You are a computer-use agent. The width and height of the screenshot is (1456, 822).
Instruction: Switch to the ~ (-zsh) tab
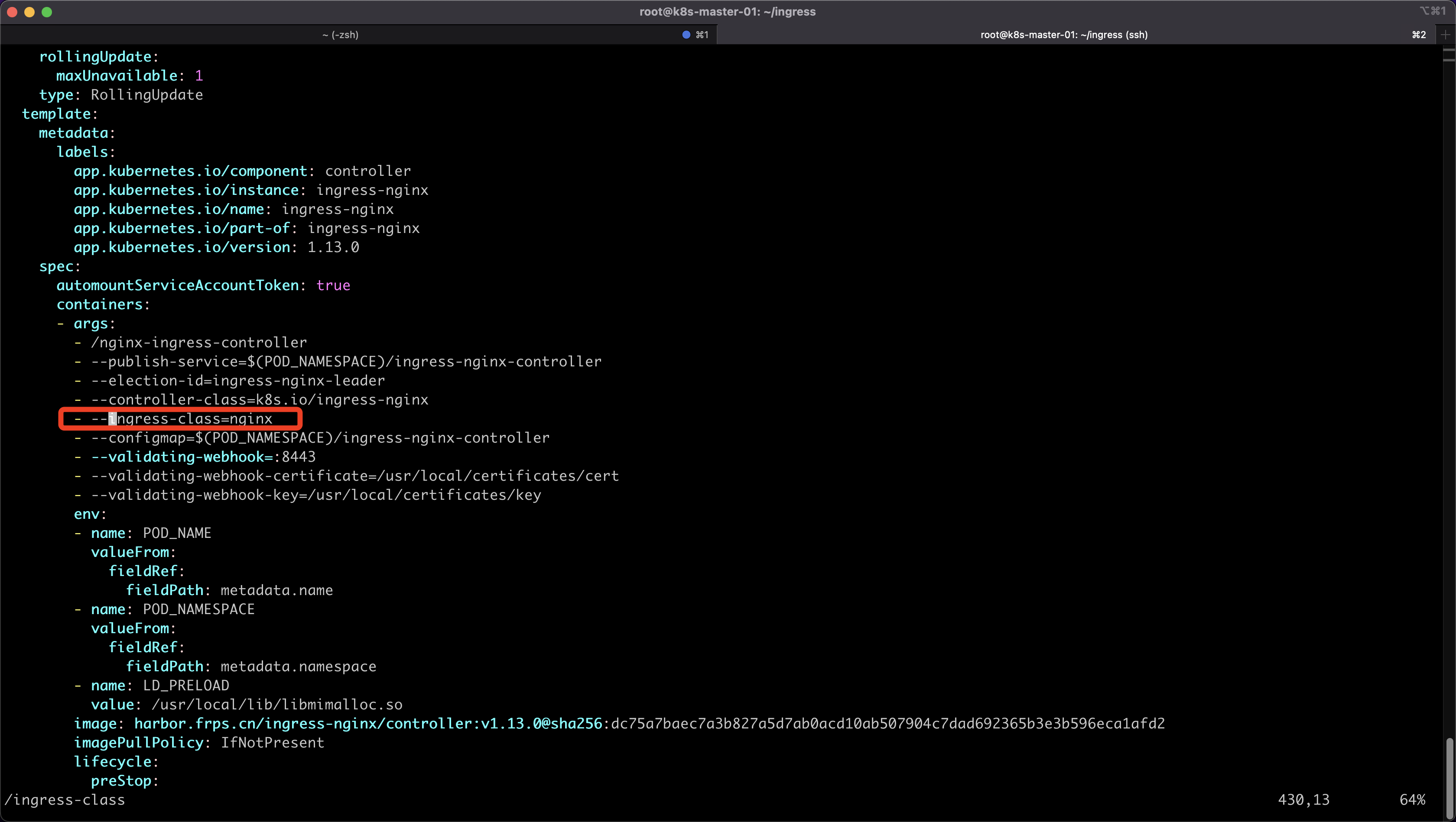coord(340,35)
